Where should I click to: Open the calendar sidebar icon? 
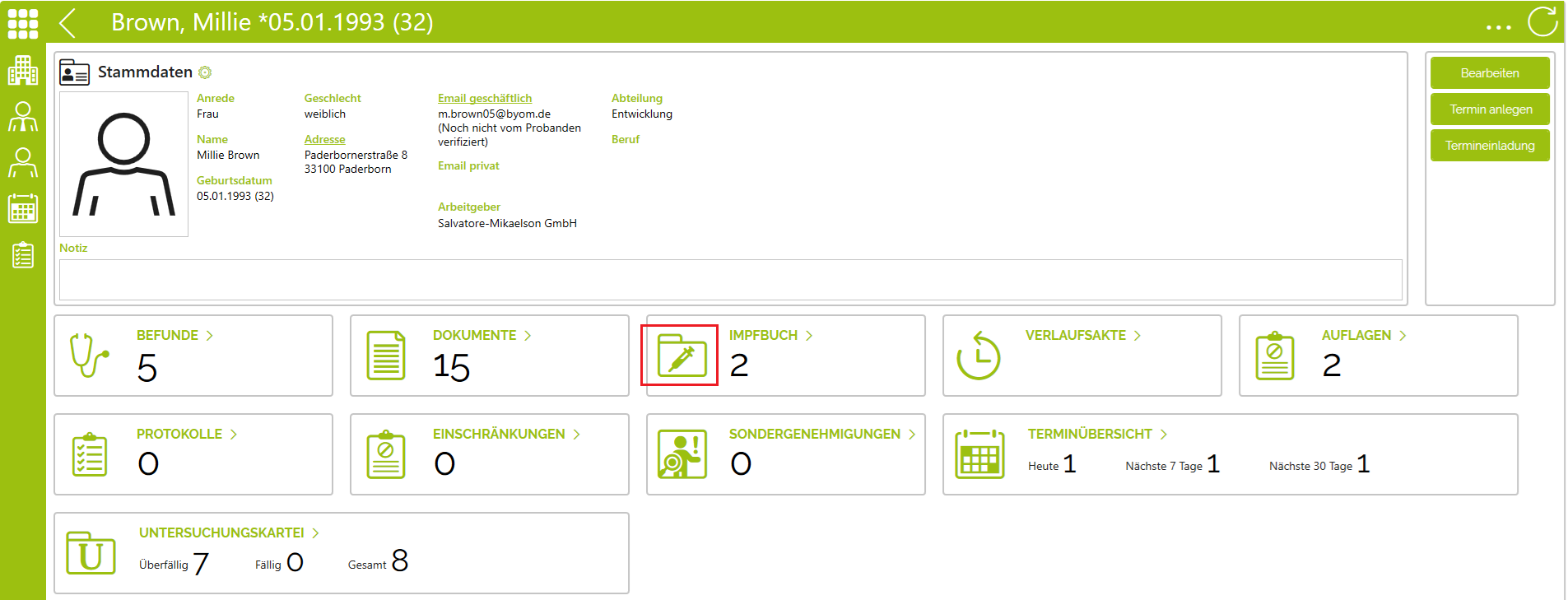pos(23,209)
